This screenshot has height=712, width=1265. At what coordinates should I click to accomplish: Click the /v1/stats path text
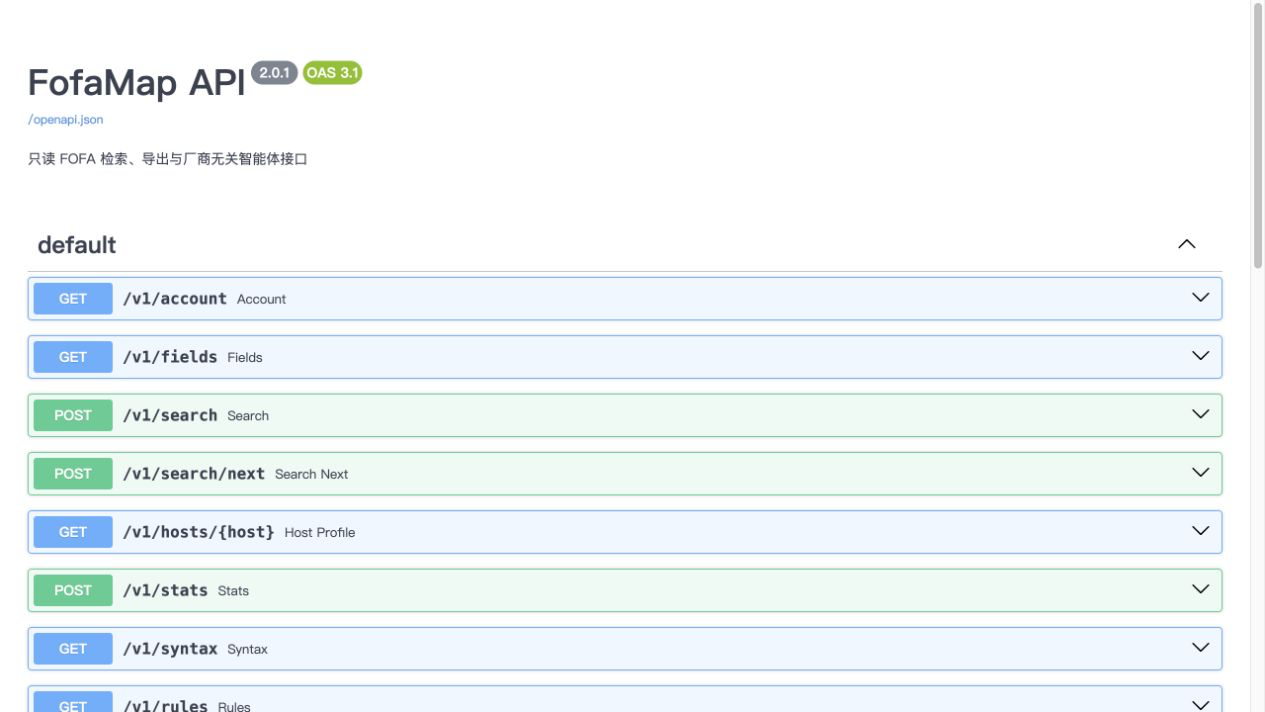point(165,590)
